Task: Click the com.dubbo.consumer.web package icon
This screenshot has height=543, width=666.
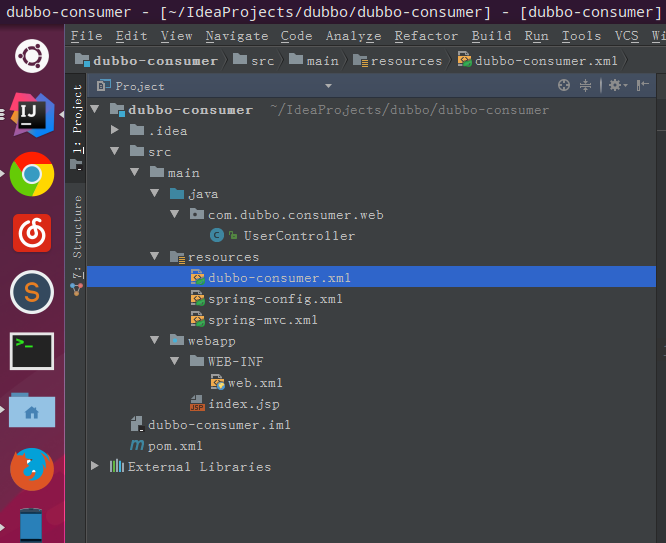Action: [x=197, y=214]
